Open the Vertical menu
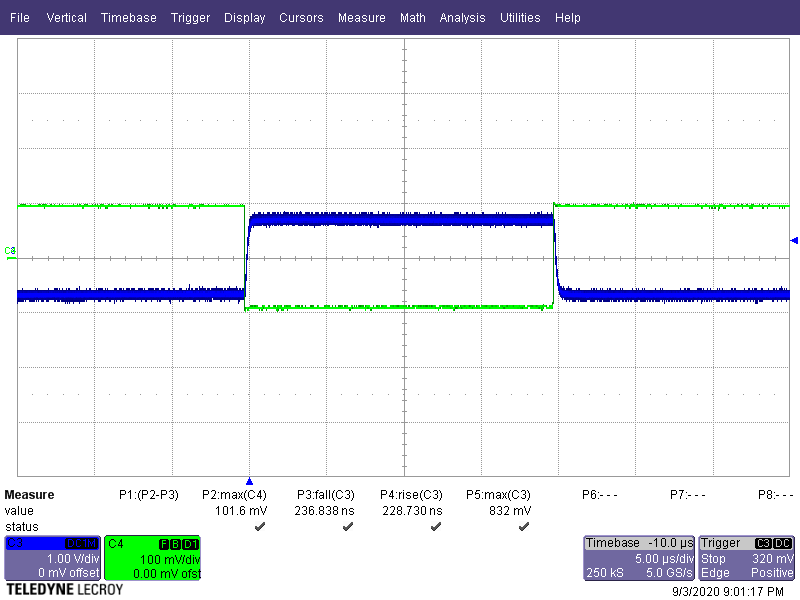The width and height of the screenshot is (800, 600). pyautogui.click(x=66, y=17)
